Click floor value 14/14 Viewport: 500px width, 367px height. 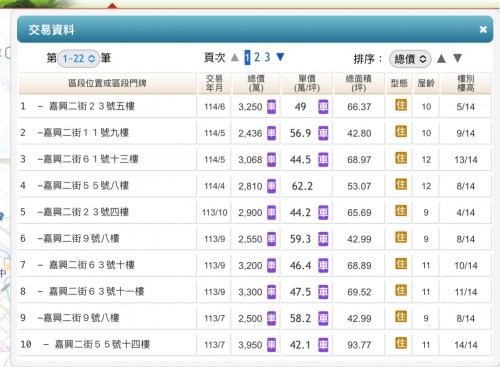pyautogui.click(x=466, y=345)
